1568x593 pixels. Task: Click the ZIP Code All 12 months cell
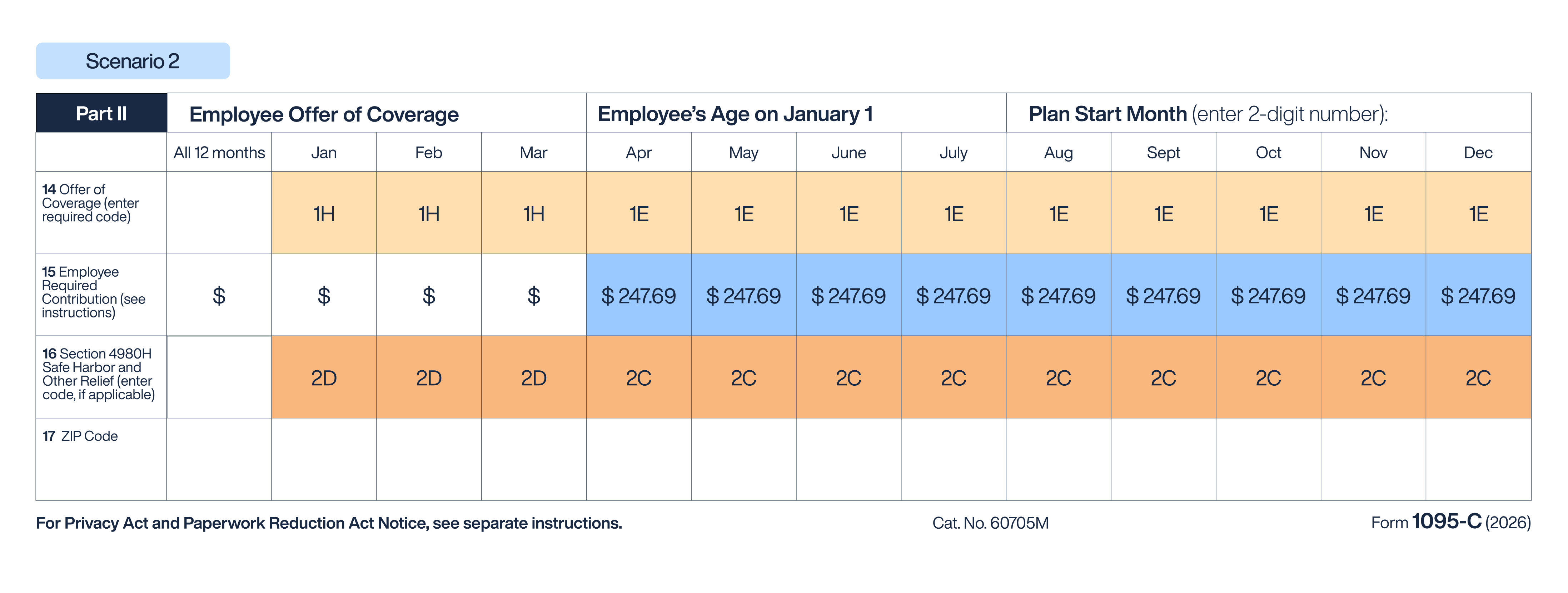(x=219, y=460)
